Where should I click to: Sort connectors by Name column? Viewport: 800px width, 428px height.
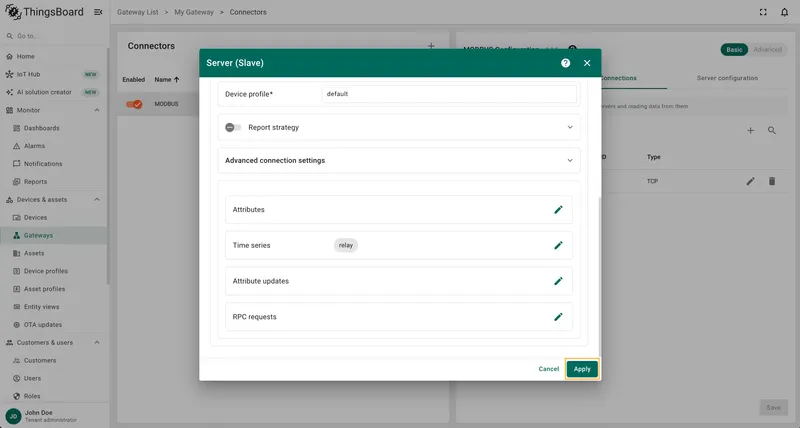click(167, 80)
